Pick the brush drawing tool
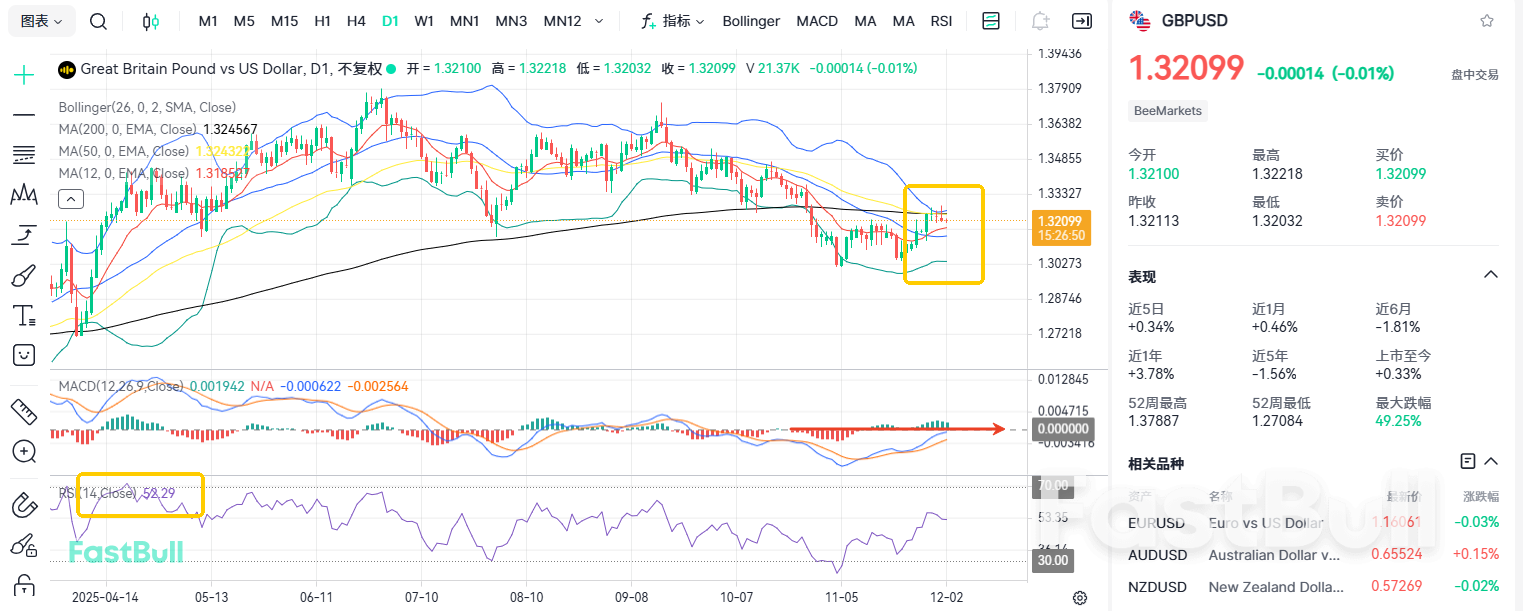Viewport: 1523px width, 611px height. point(23,275)
